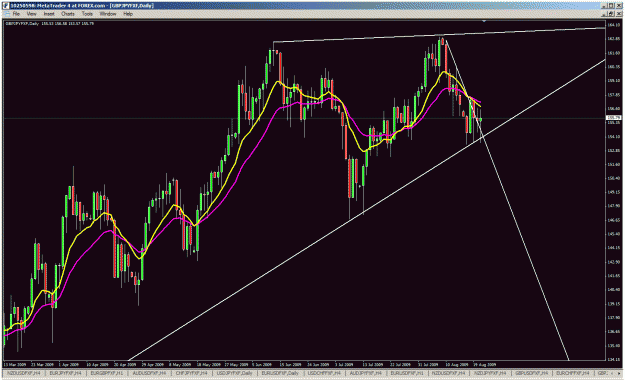
Task: Click the 164.10 price scale value
Action: coord(613,25)
